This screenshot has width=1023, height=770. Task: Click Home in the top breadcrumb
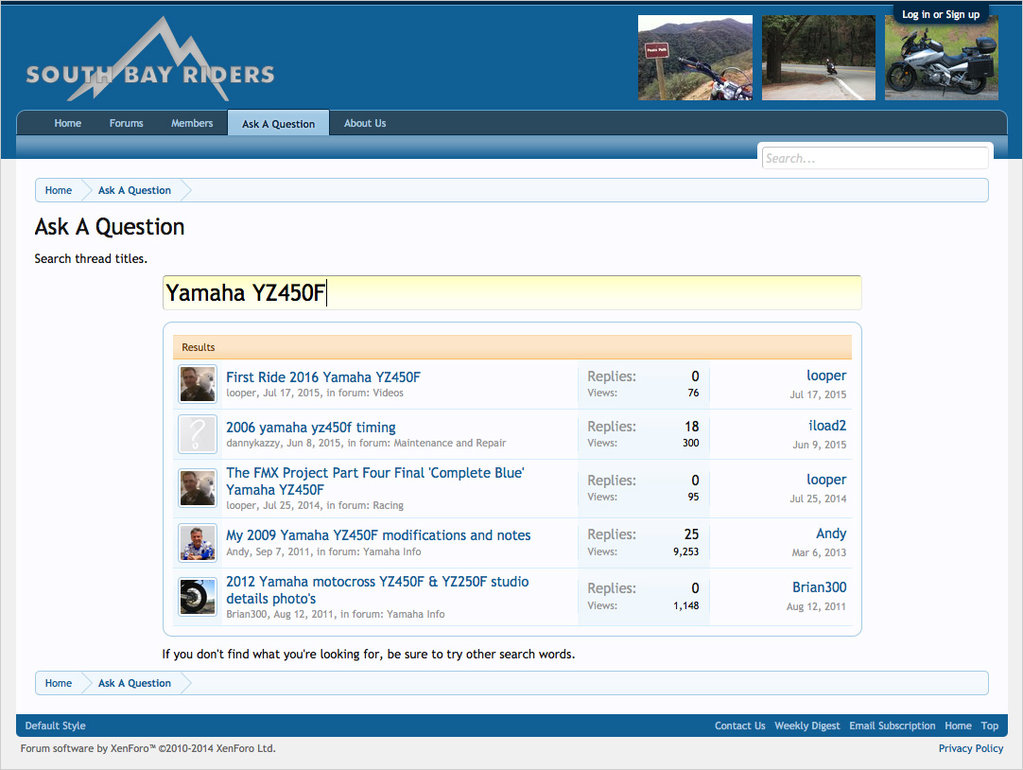(58, 190)
